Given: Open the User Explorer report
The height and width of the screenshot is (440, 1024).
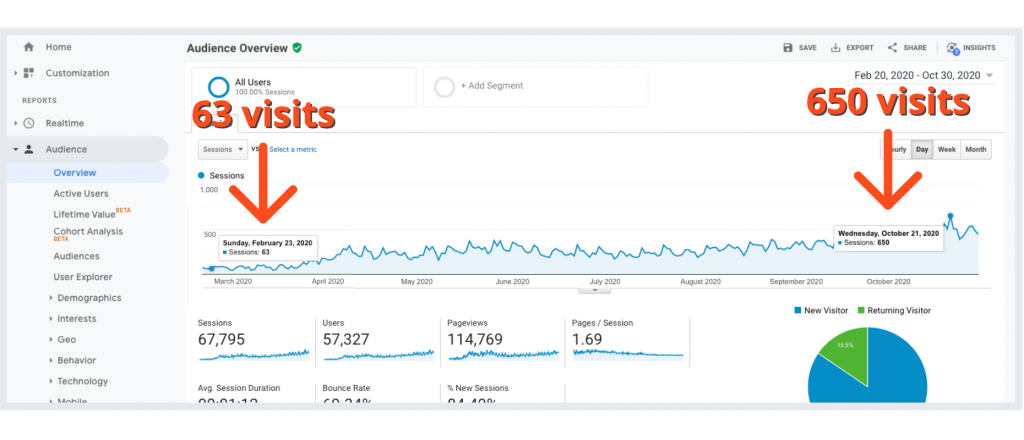Looking at the screenshot, I should click(83, 277).
